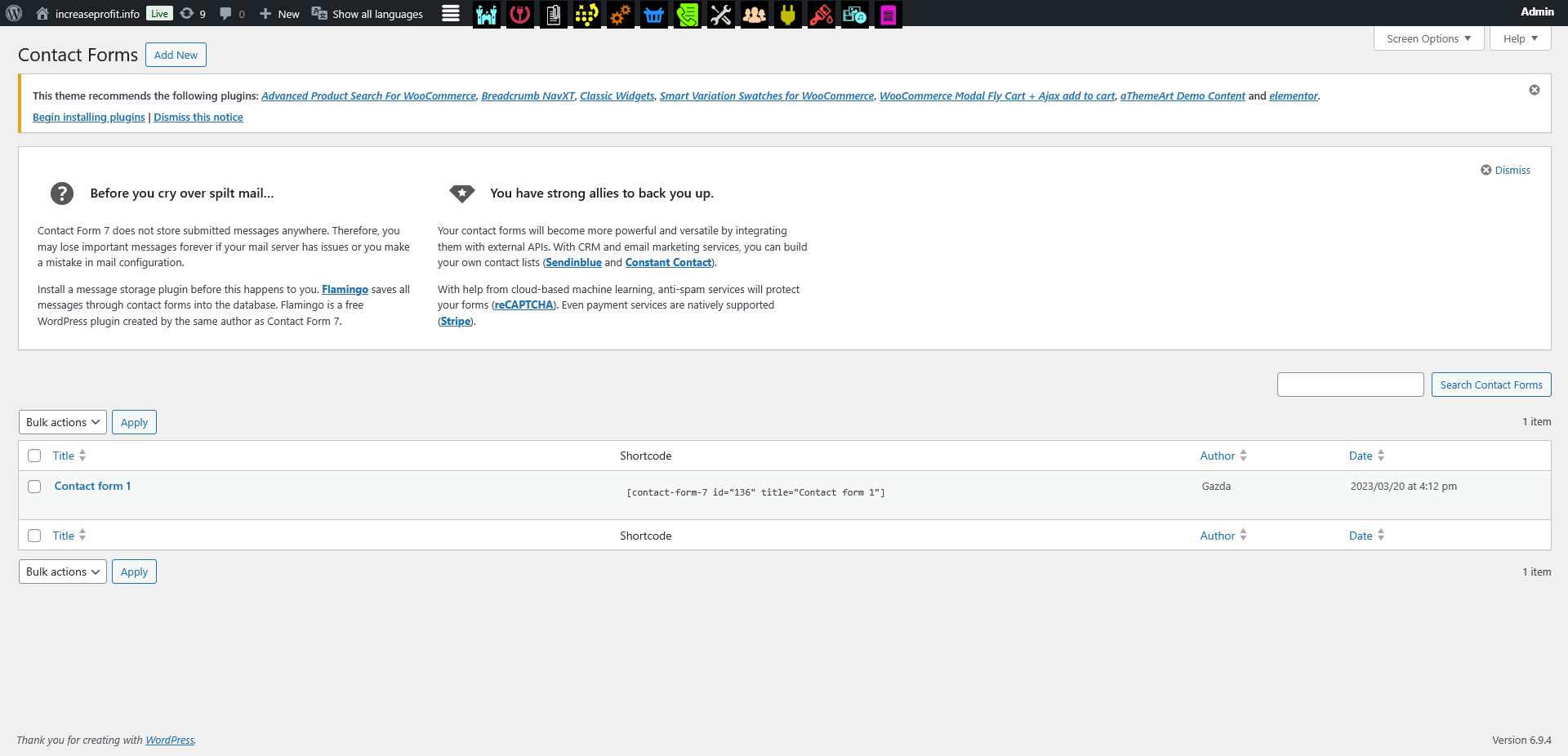Open elementor plugin link

point(1294,96)
